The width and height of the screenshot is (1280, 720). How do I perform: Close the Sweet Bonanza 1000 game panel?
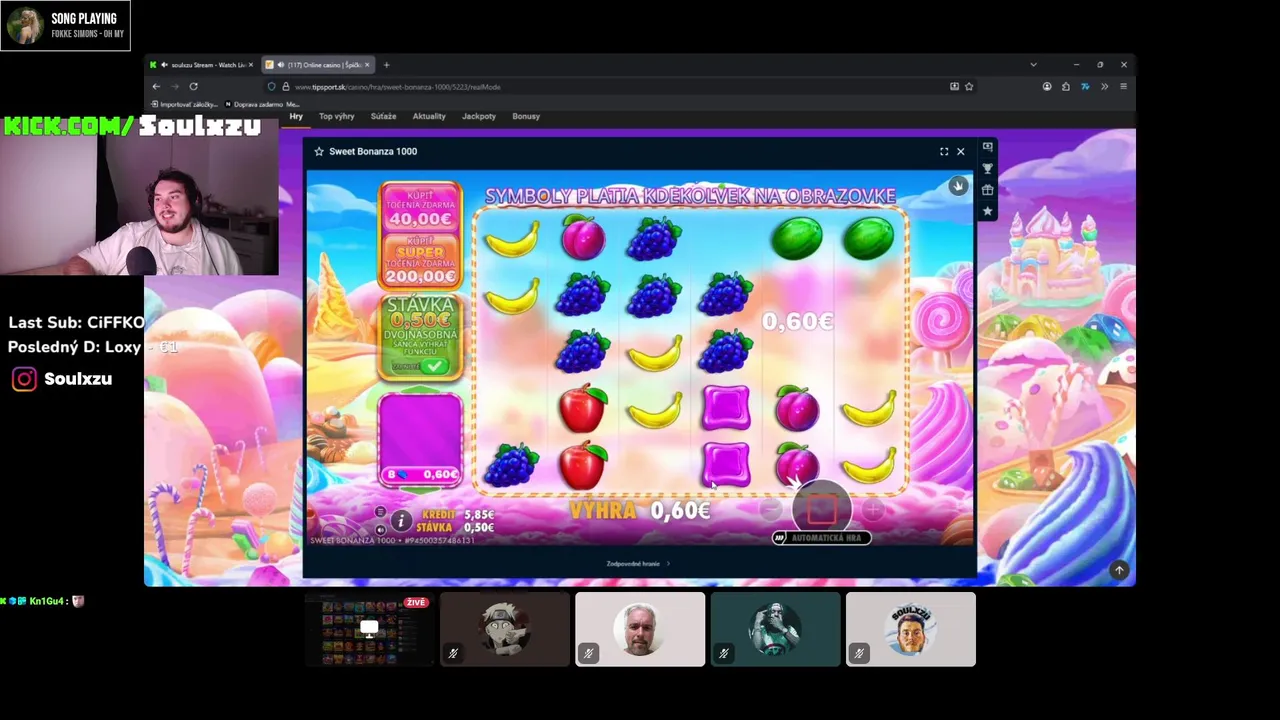click(961, 152)
